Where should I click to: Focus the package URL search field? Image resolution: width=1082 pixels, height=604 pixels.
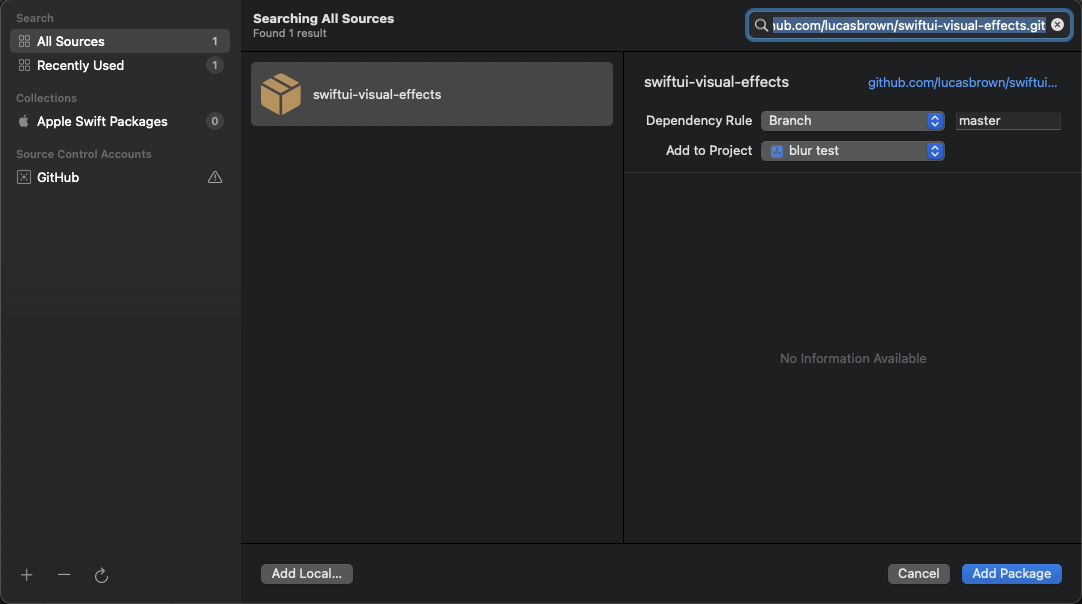pyautogui.click(x=909, y=26)
